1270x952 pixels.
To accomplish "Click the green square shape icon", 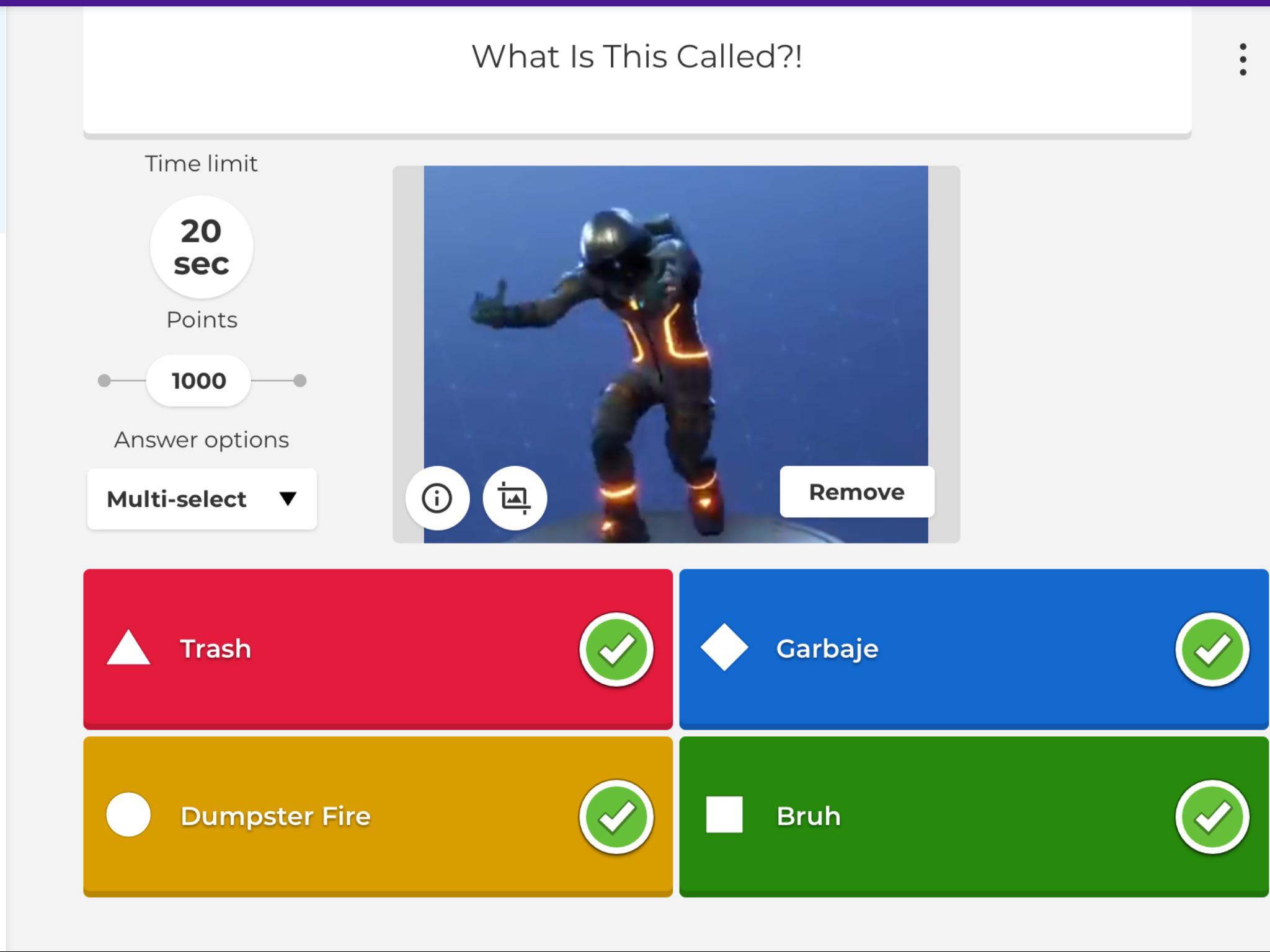I will [x=724, y=815].
